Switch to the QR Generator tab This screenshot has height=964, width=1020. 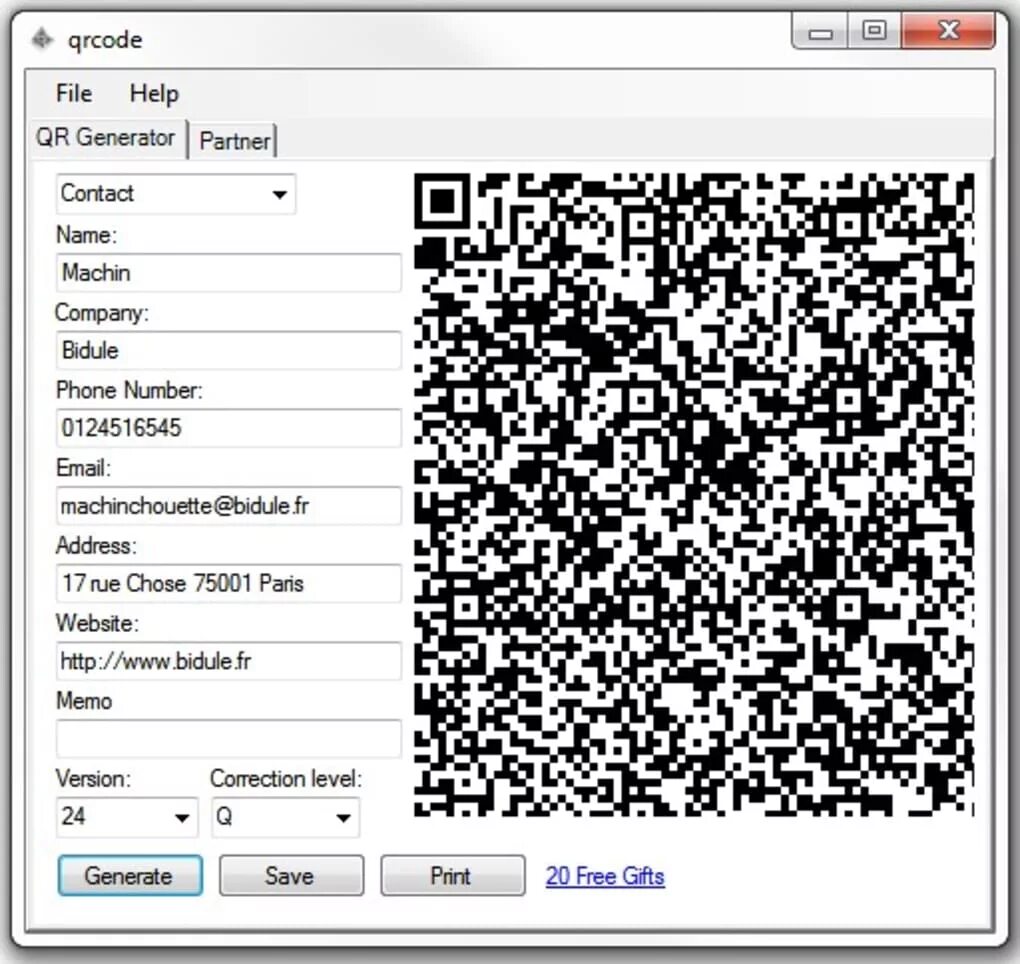pos(107,138)
